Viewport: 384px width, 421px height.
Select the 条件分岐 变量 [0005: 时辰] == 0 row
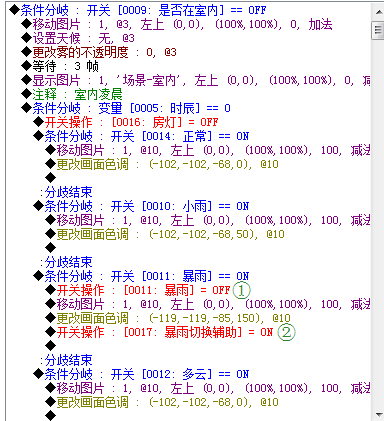126,108
